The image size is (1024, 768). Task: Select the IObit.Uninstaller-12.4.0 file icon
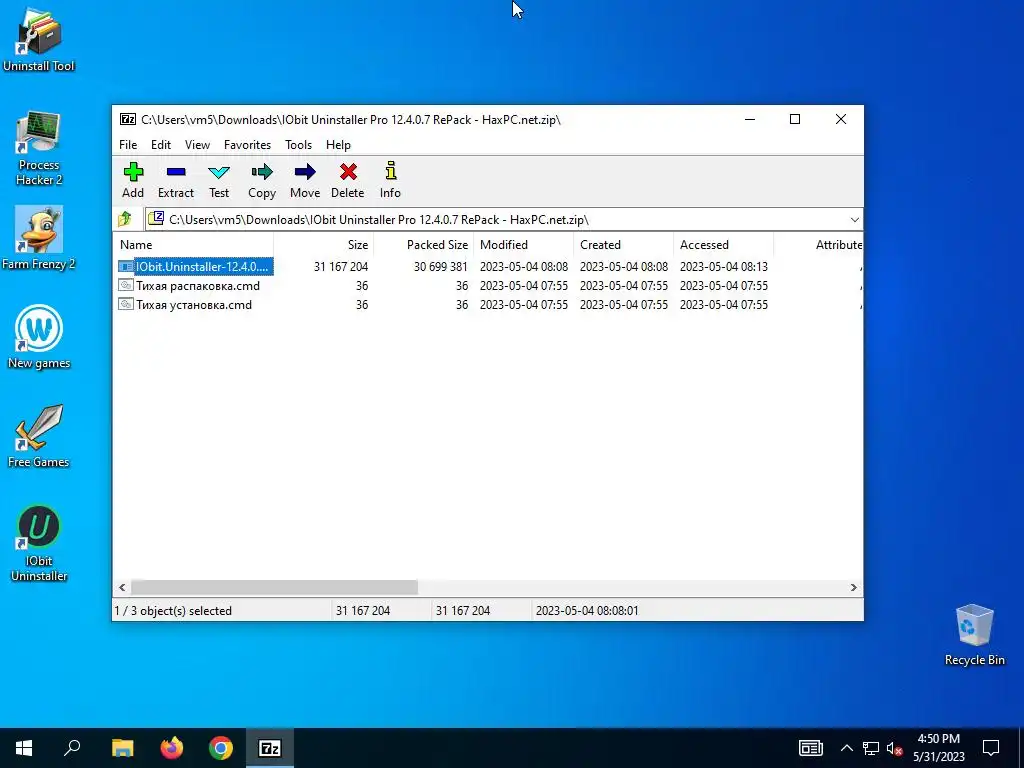tap(126, 266)
